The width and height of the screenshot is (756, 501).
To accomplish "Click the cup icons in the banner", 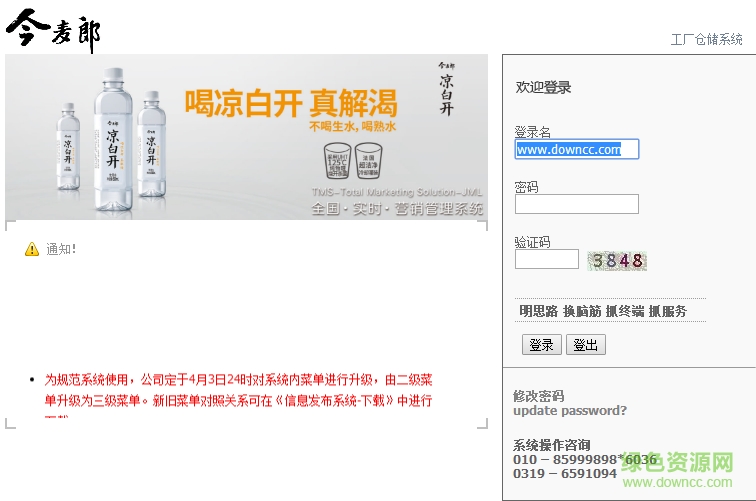I will [353, 161].
